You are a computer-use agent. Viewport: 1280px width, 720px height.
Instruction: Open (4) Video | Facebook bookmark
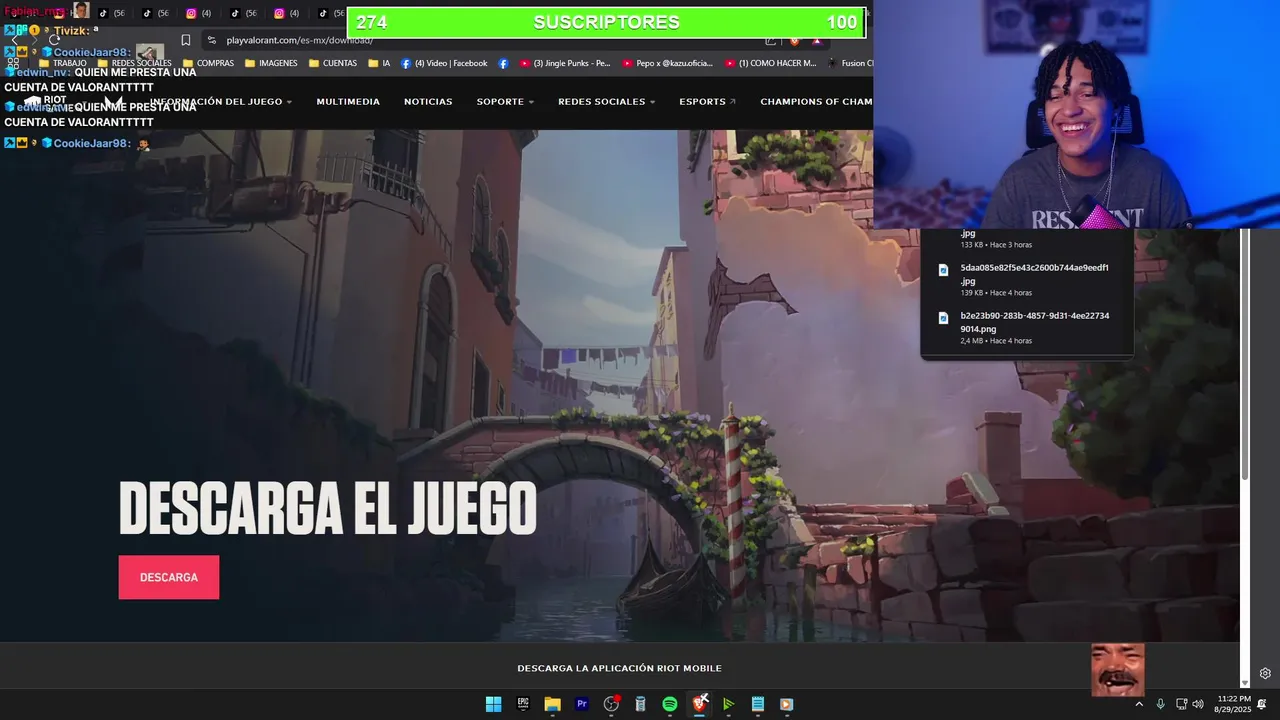point(444,63)
